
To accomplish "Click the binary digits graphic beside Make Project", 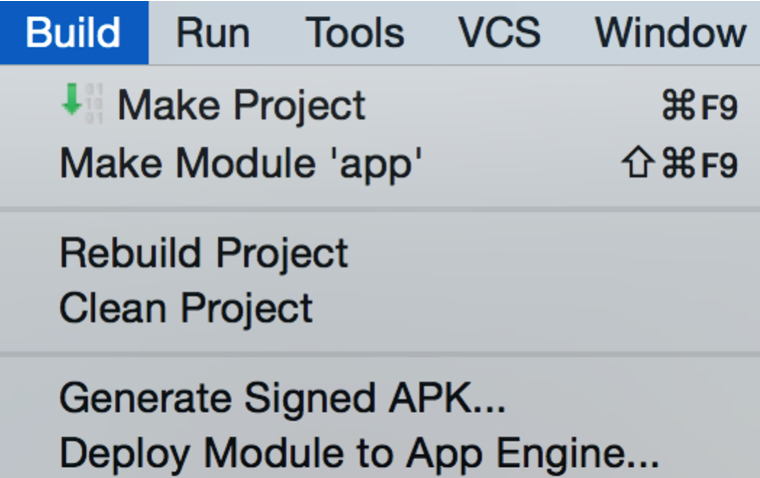I will point(94,104).
